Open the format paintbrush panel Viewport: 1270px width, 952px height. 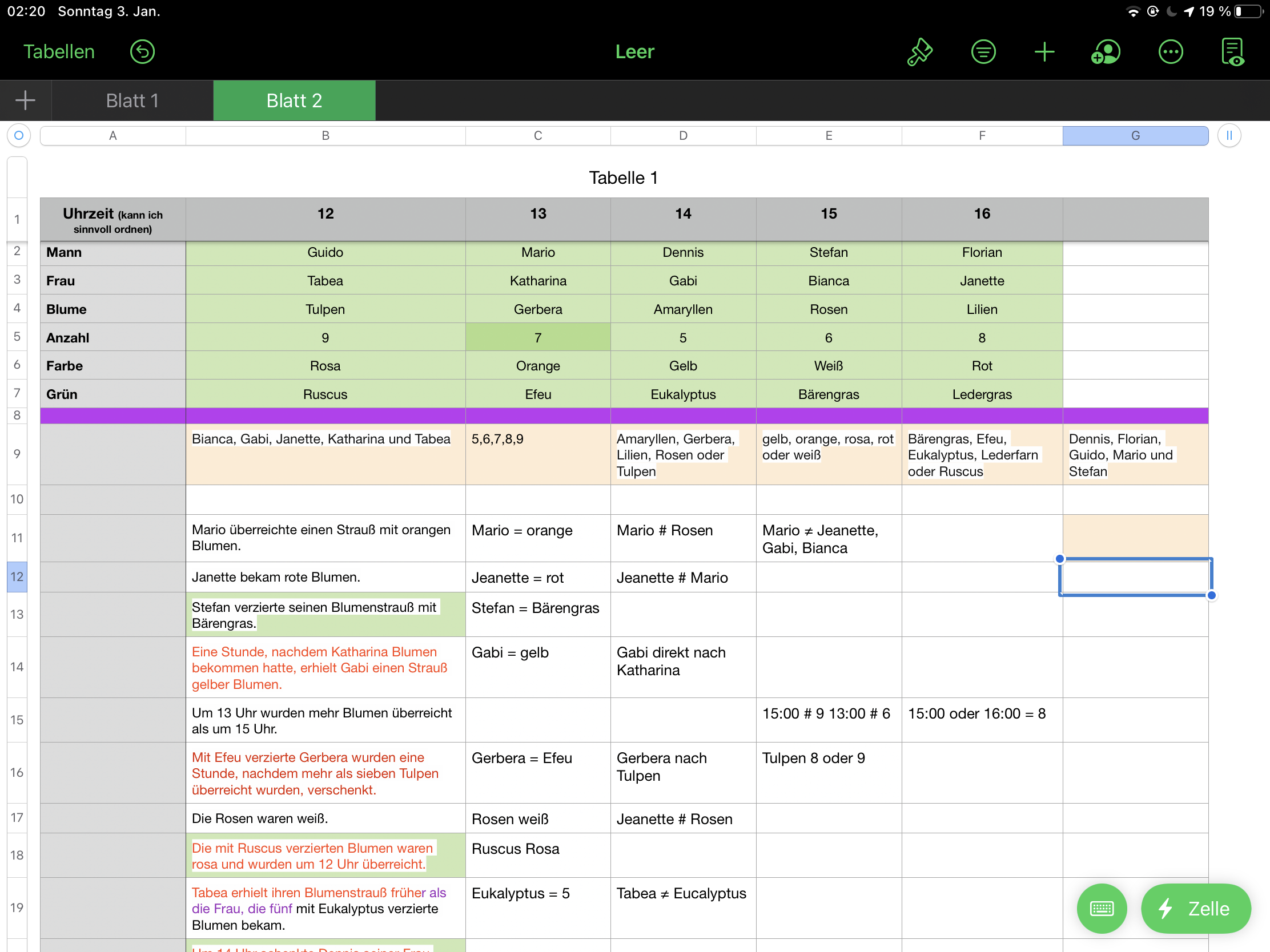point(919,51)
